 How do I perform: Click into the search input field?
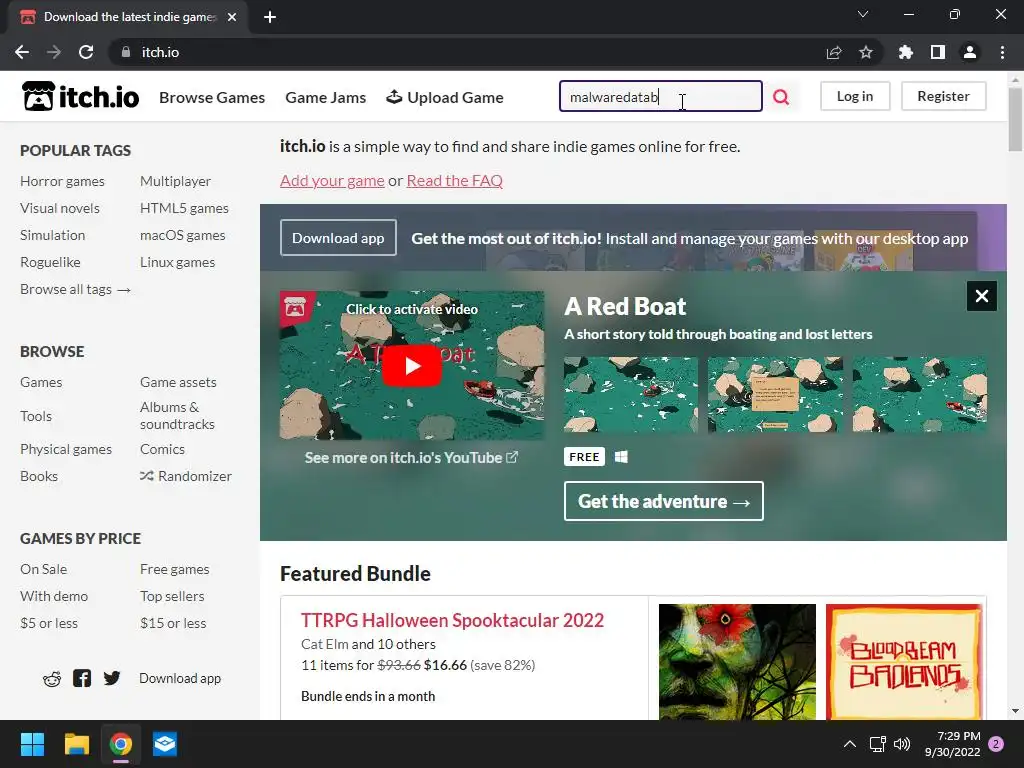point(661,97)
